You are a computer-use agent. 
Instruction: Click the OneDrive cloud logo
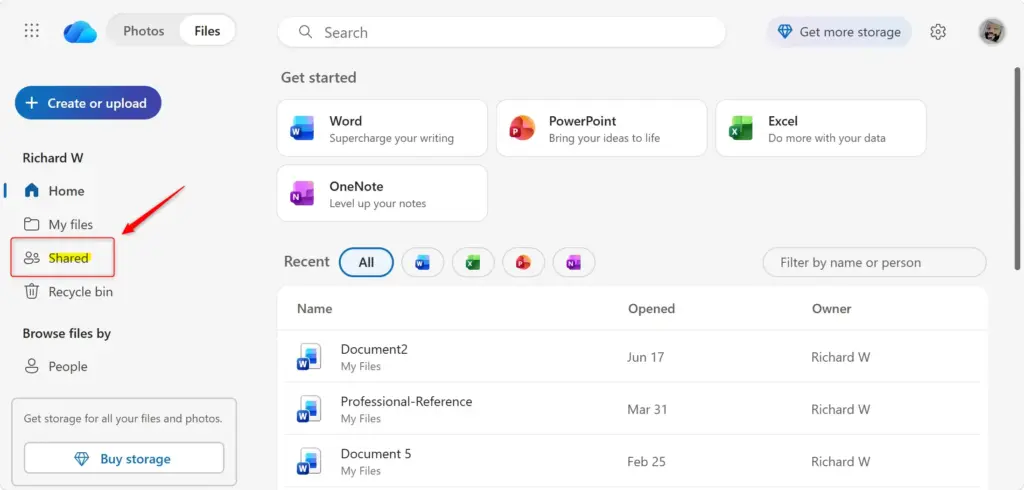[80, 31]
